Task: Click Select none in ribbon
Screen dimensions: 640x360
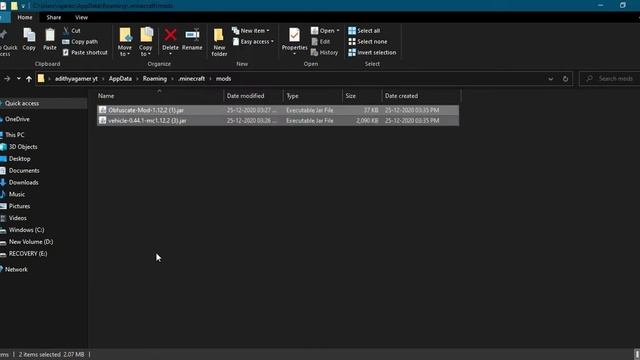Action: 368,42
